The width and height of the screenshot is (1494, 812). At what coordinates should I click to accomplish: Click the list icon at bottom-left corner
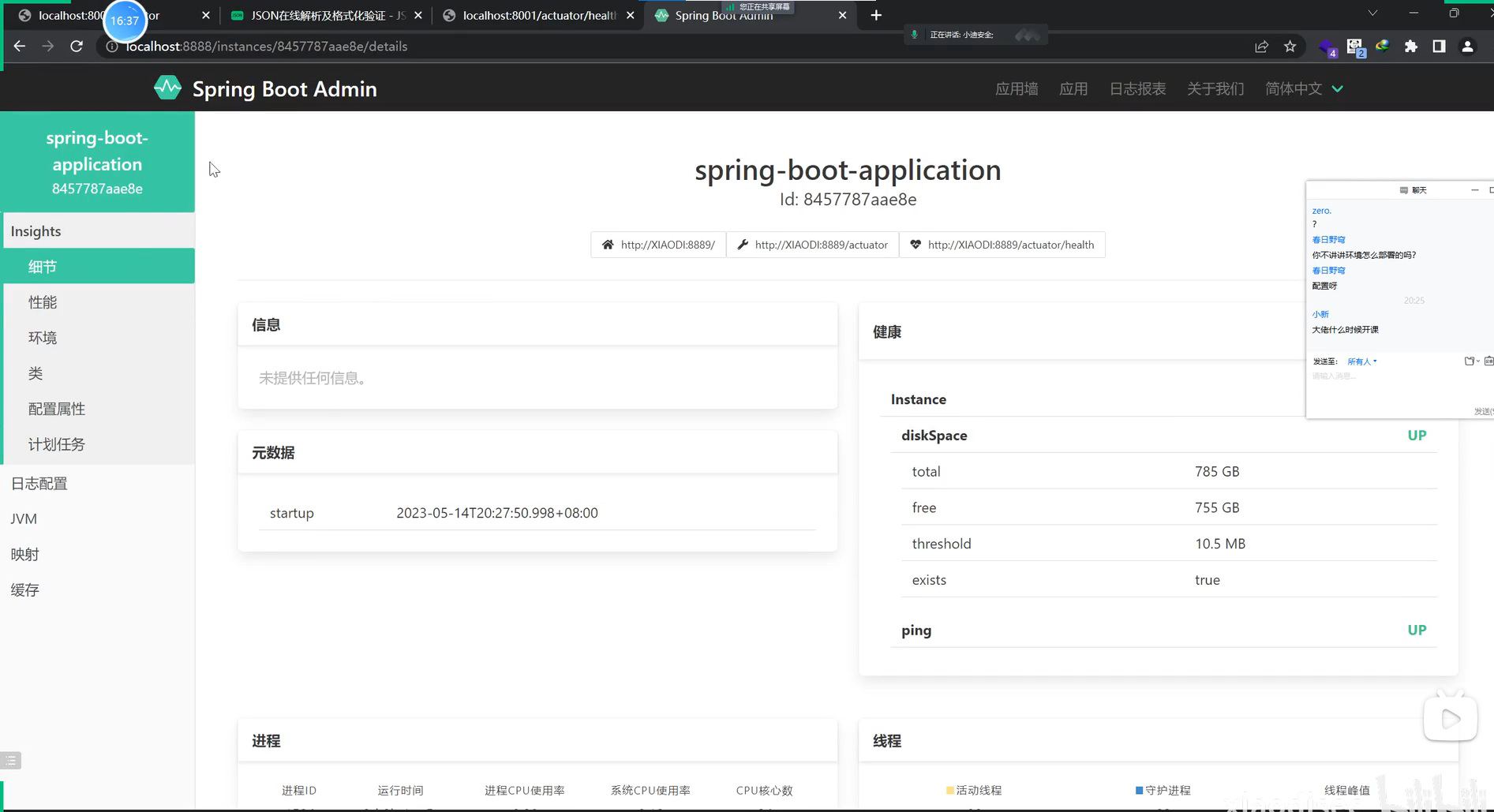point(10,761)
